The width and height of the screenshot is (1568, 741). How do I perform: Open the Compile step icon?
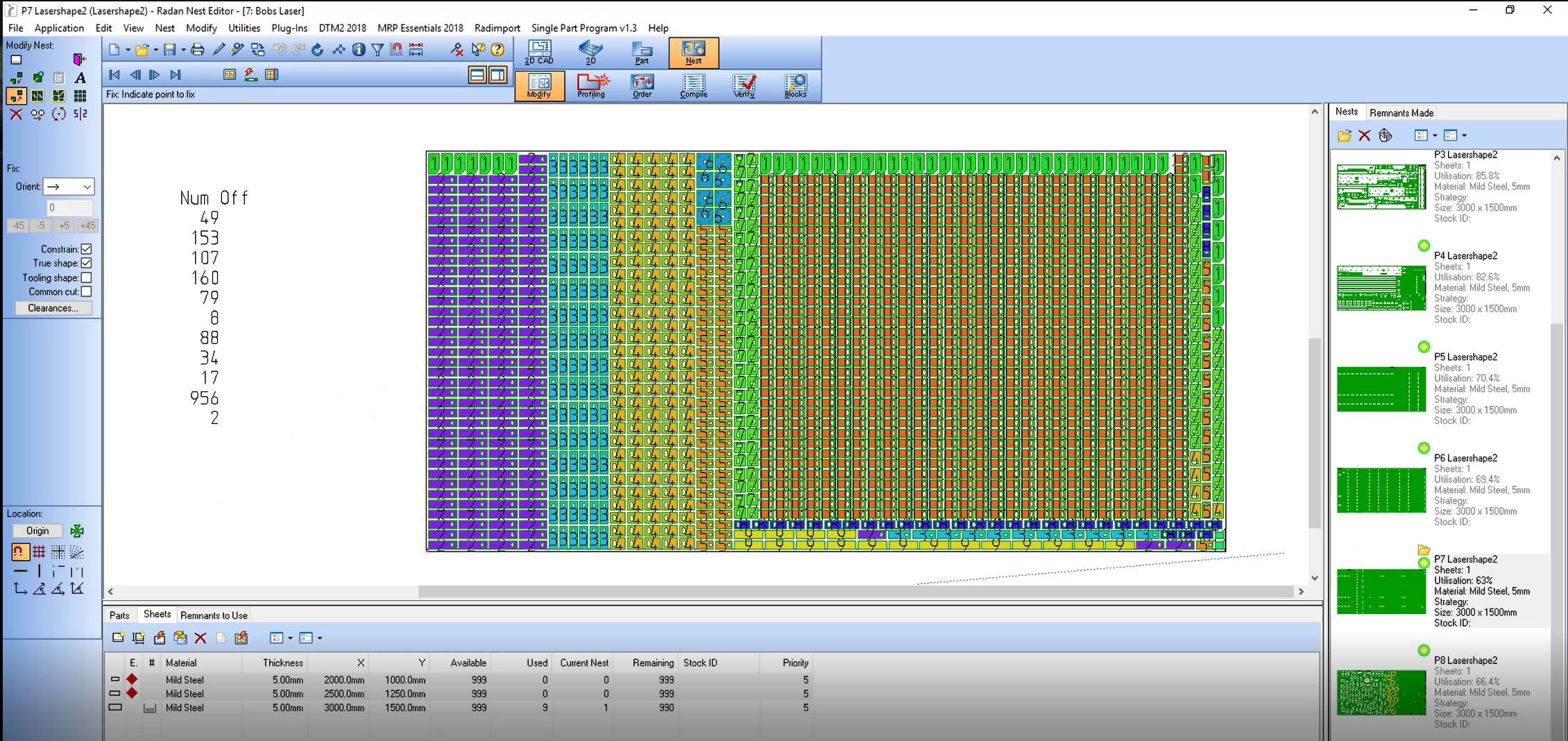pos(693,85)
